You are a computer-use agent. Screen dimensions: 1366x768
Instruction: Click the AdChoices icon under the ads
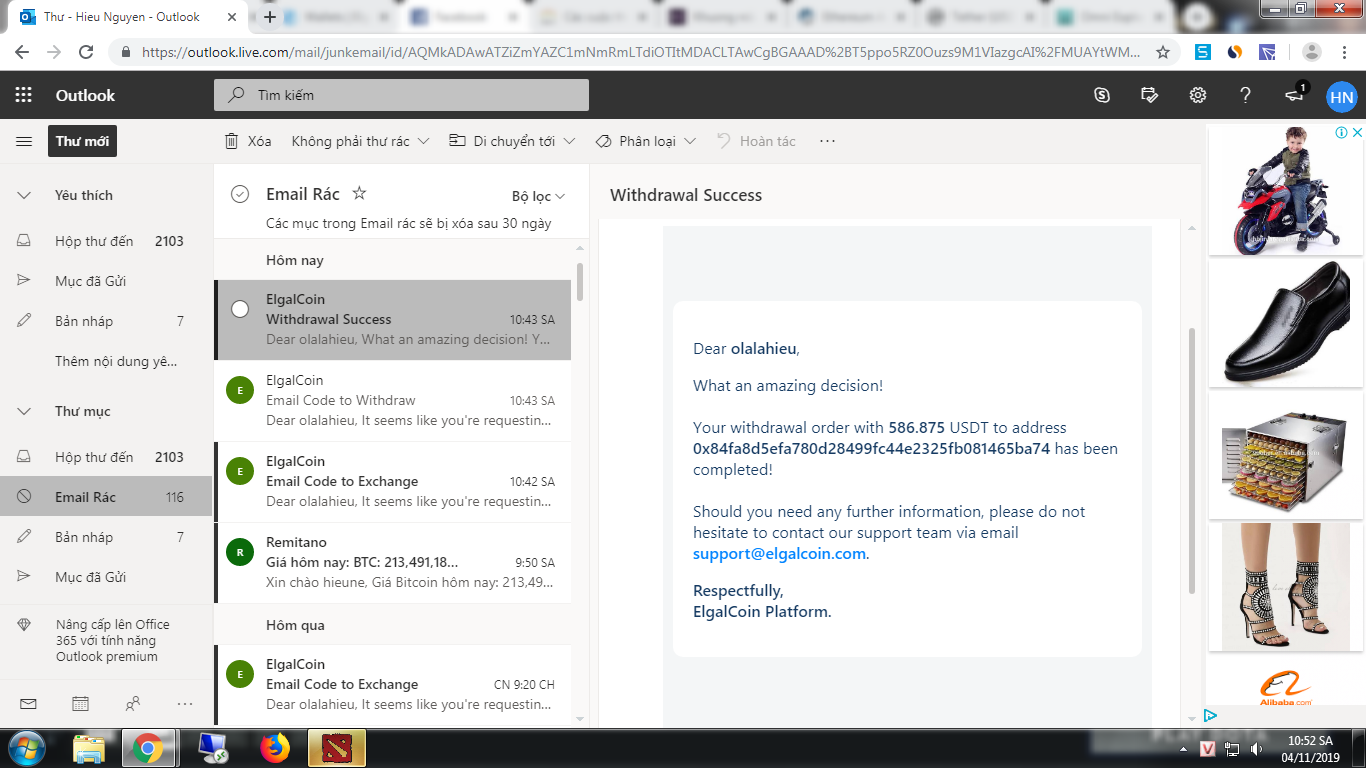[1210, 715]
